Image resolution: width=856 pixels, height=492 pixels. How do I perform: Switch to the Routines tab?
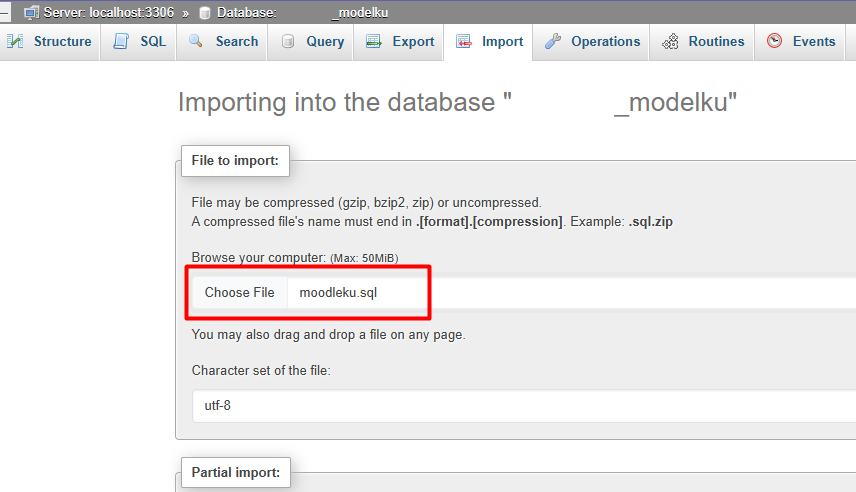point(702,42)
